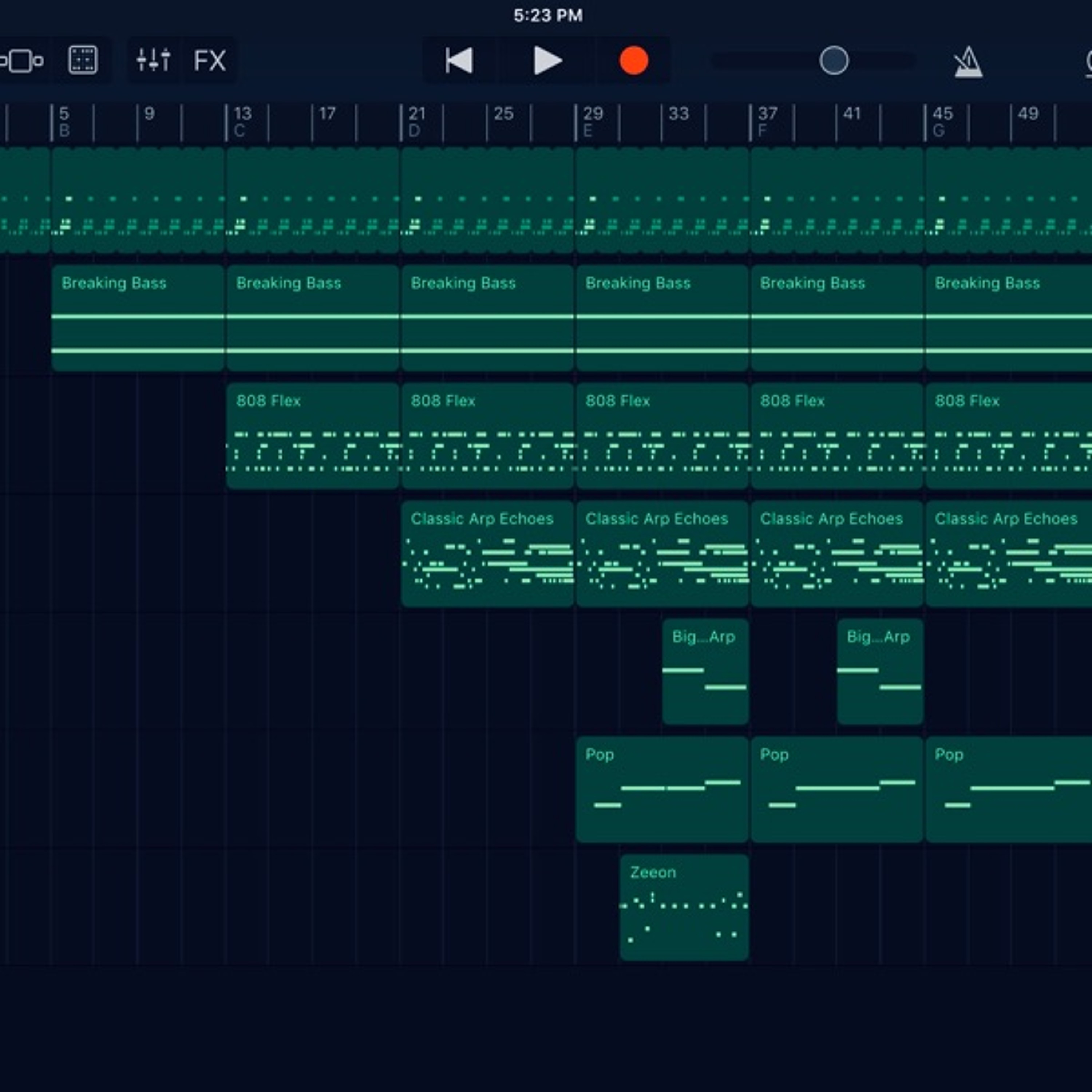Select drum region starting at bar 21
The height and width of the screenshot is (1092, 1092).
point(487,200)
